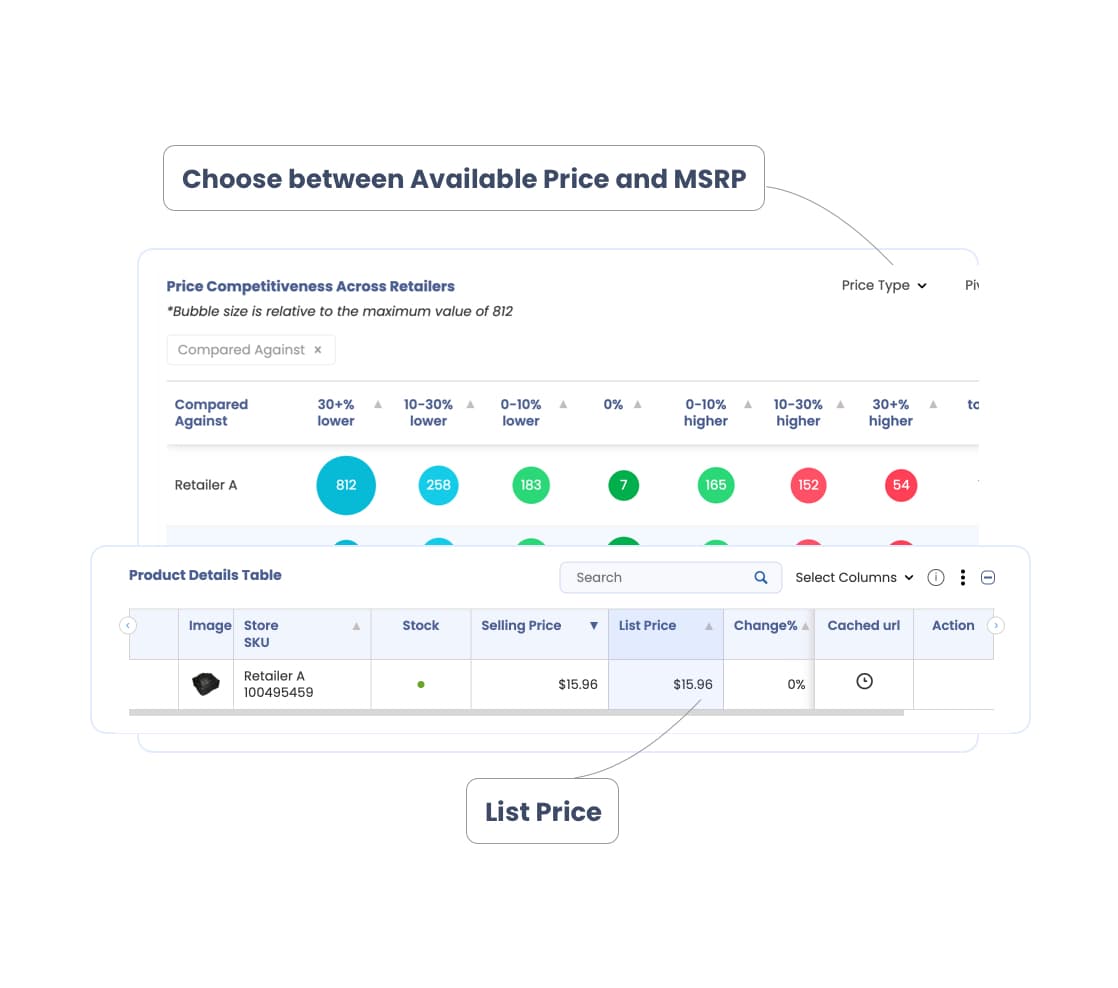1118x988 pixels.
Task: Click the Change% column header
Action: [x=765, y=626]
